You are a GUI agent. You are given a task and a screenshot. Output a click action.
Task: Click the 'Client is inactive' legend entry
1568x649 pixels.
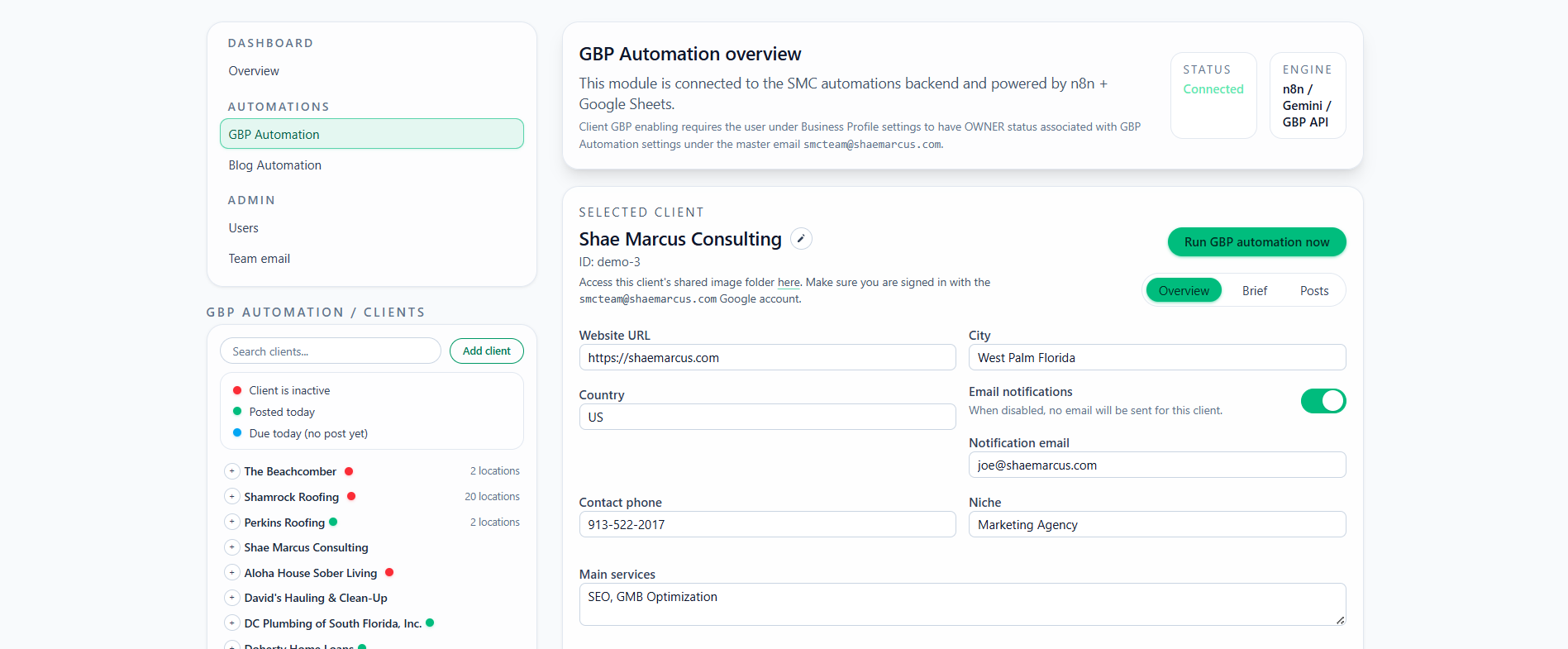point(289,390)
